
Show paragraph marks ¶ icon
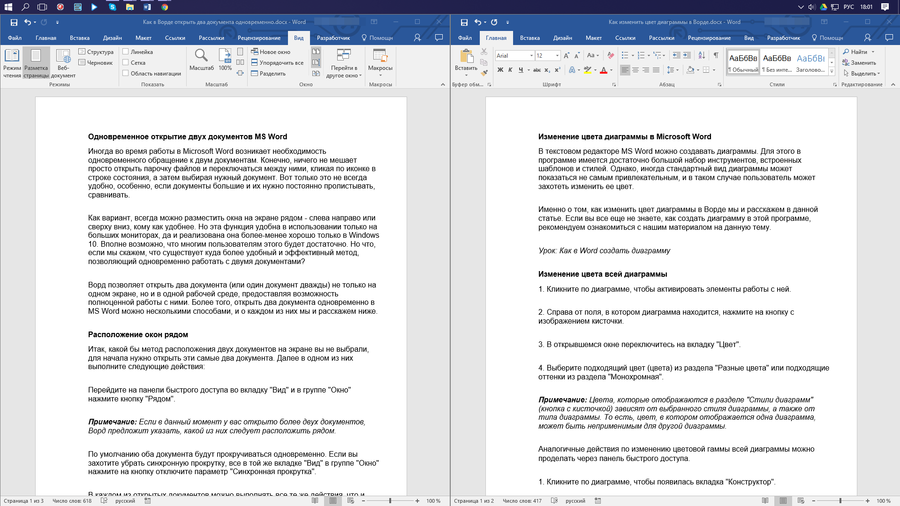tap(716, 55)
